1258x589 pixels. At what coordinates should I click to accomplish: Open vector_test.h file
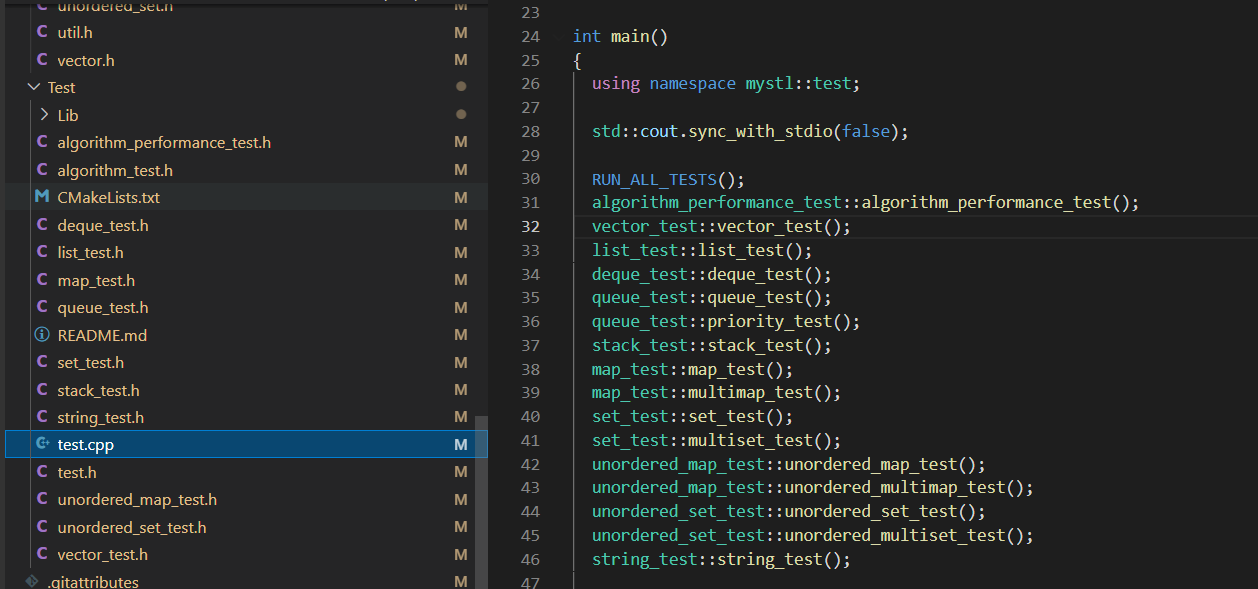[x=103, y=554]
